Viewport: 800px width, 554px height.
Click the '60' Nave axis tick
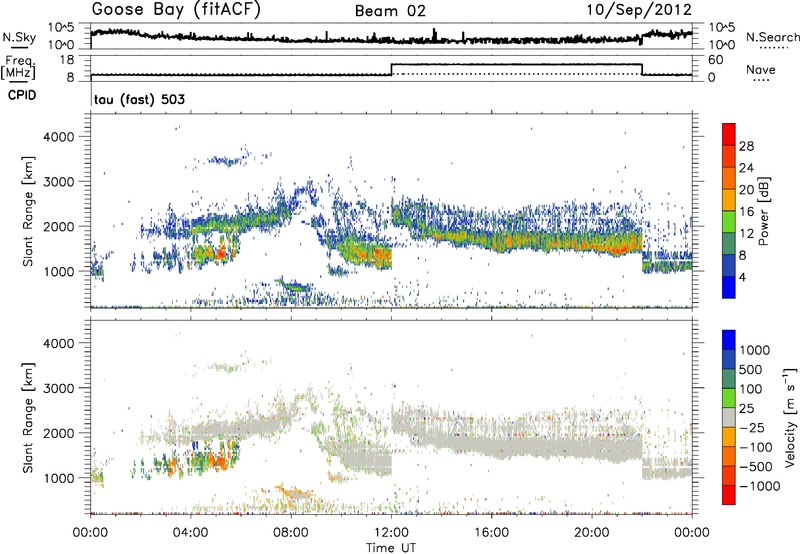pos(716,60)
